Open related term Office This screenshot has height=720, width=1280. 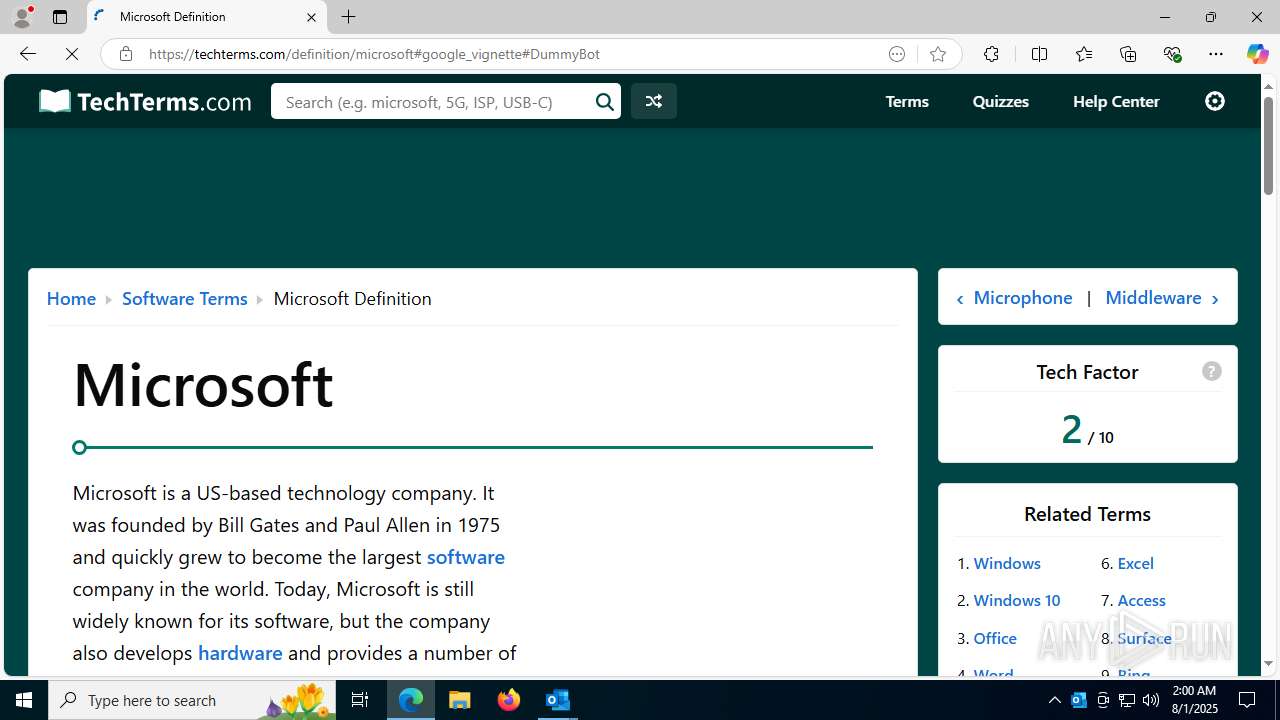(x=995, y=638)
